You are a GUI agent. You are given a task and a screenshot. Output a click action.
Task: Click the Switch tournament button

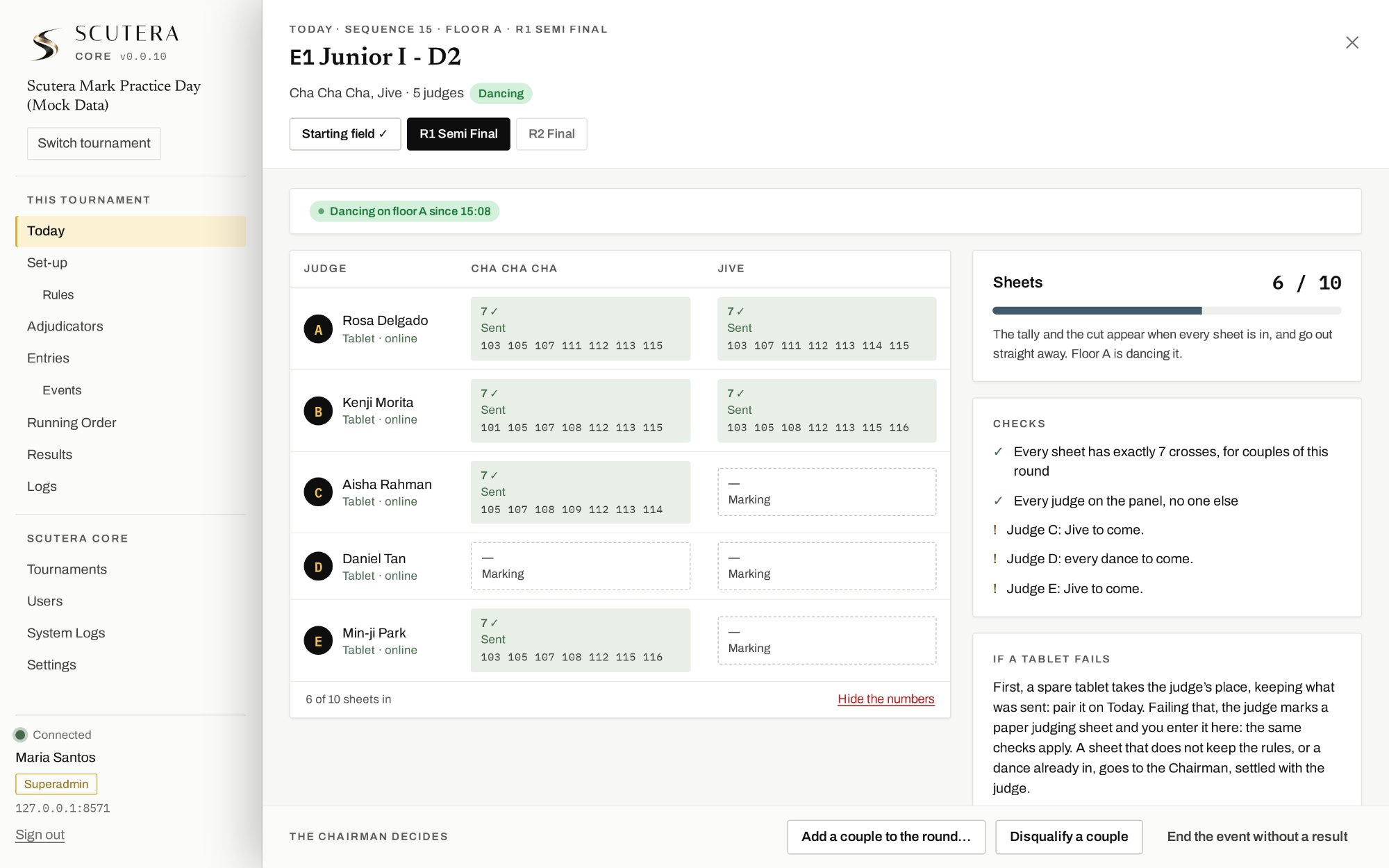94,143
